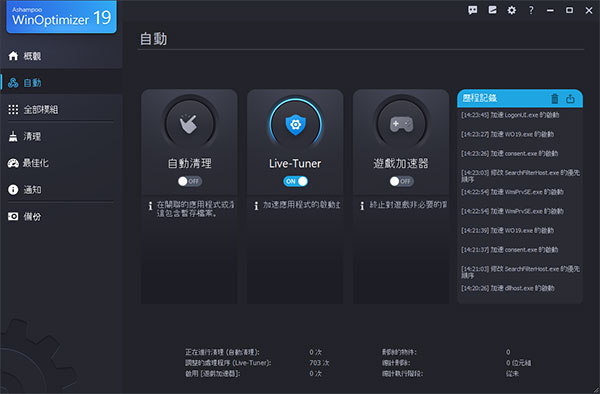The image size is (600, 394).
Task: Click the camera icon beside 備份
Action: point(13,217)
